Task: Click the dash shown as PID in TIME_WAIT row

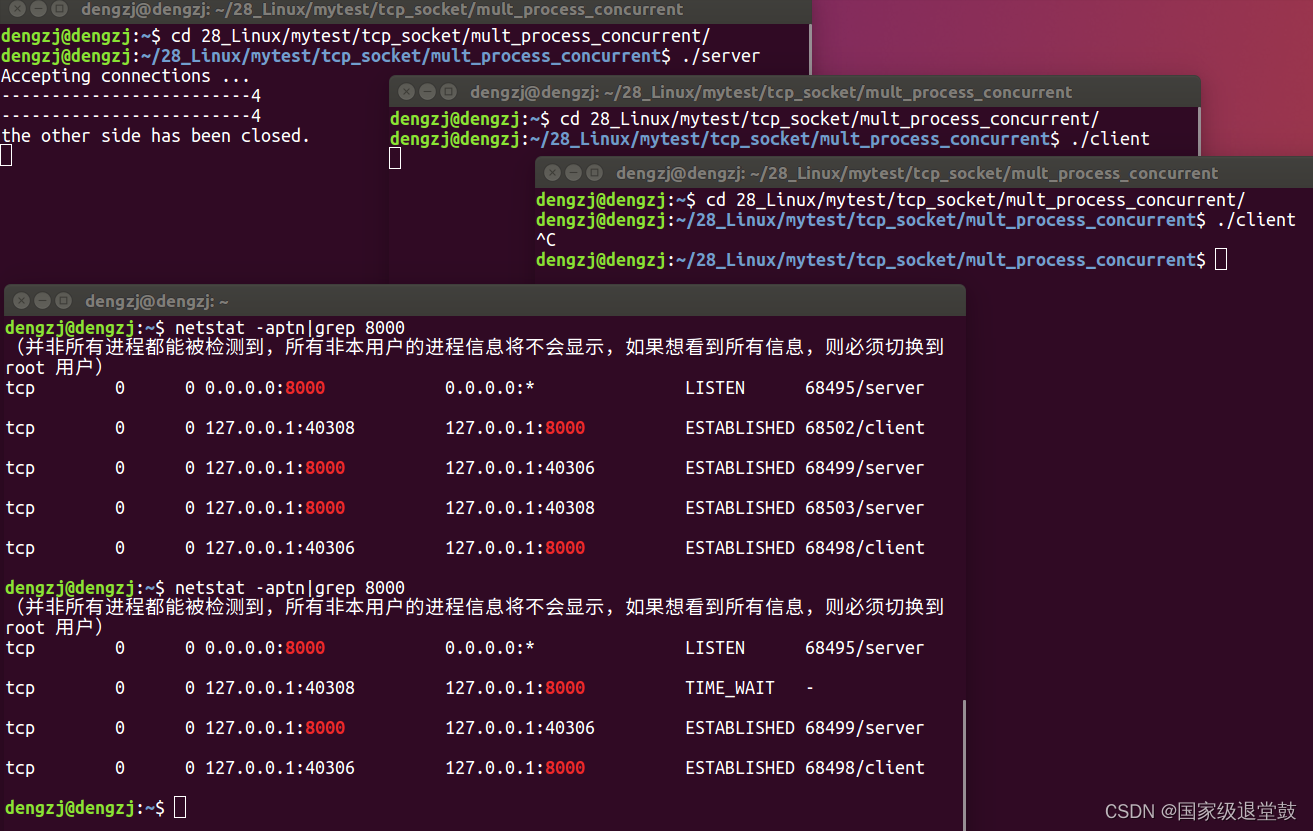Action: [x=810, y=688]
